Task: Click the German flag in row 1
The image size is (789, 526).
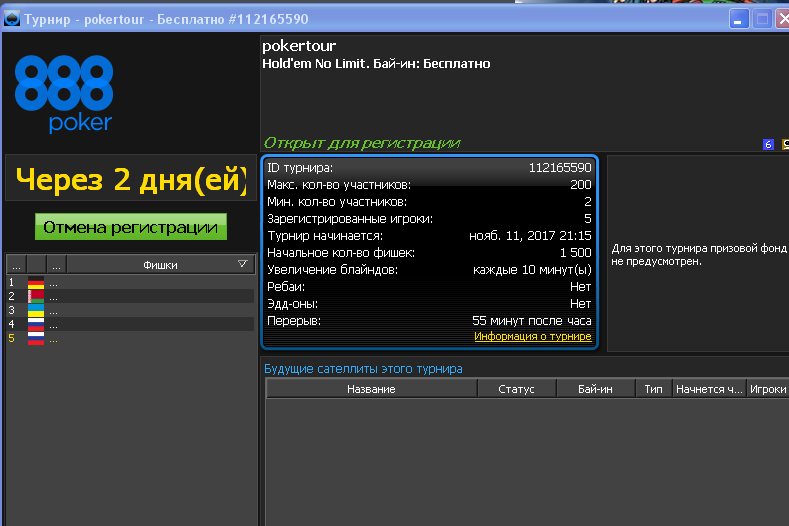Action: 36,283
